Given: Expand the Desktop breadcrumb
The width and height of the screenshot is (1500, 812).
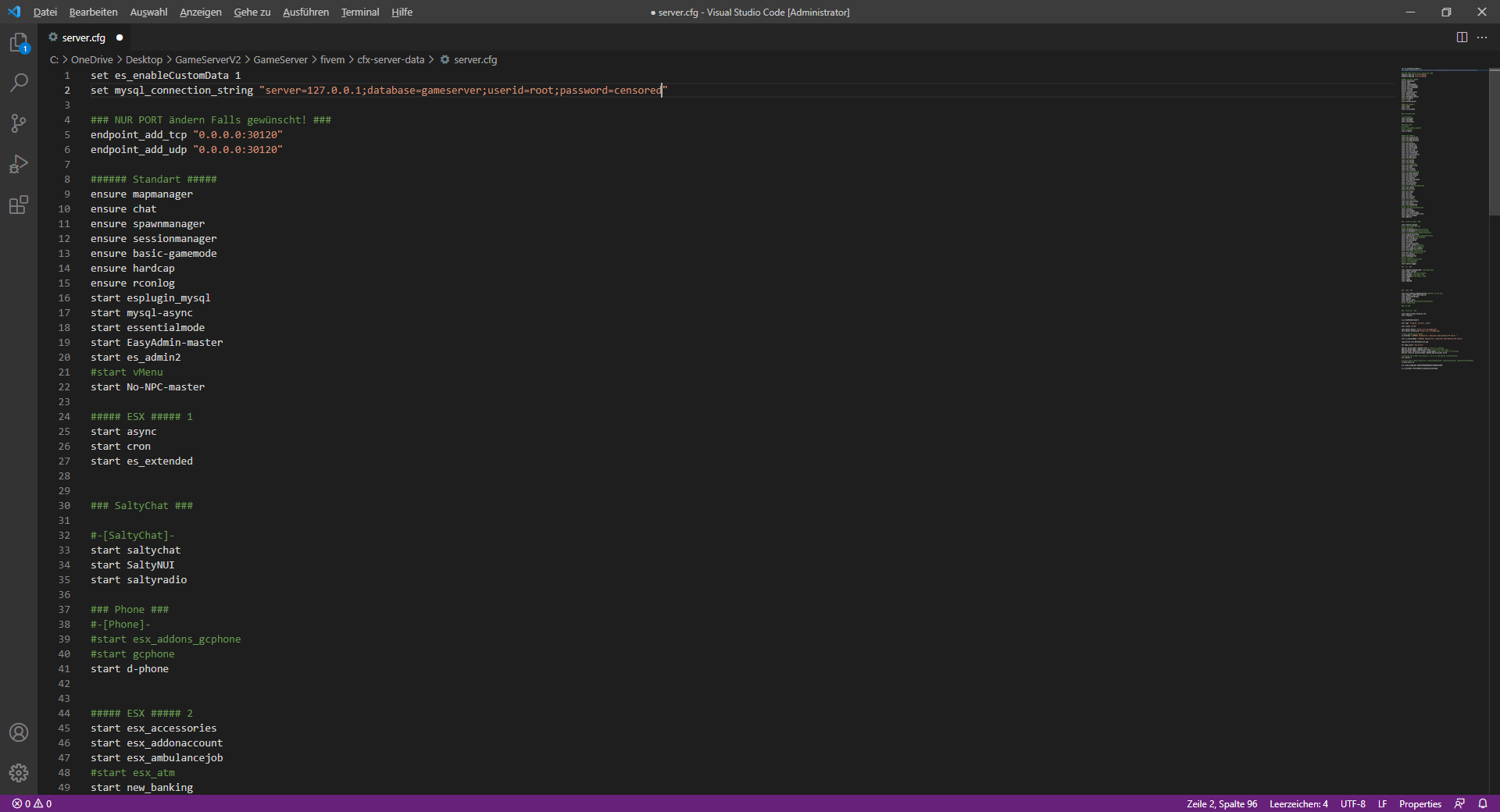Looking at the screenshot, I should [144, 59].
